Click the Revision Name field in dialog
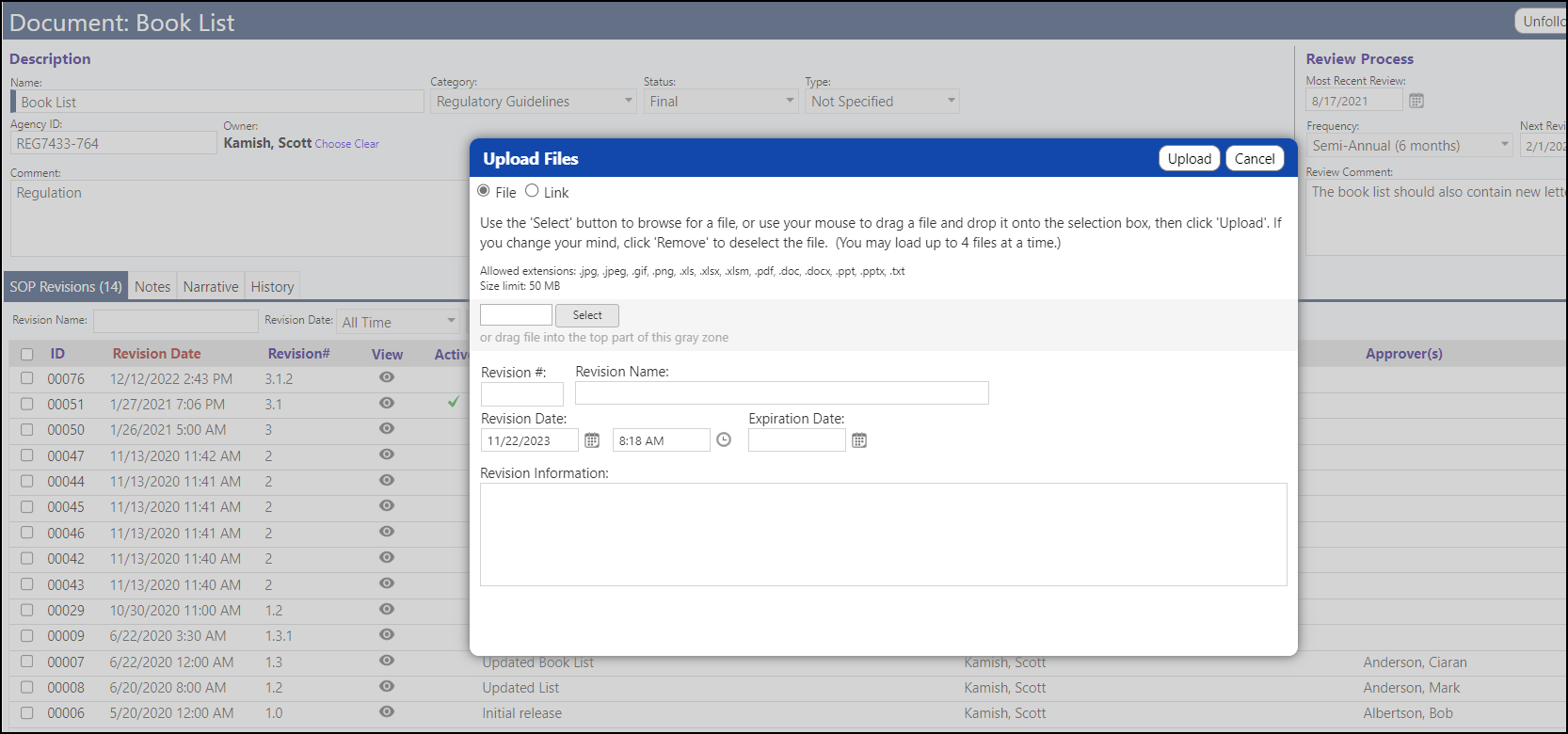1568x734 pixels. (x=782, y=392)
